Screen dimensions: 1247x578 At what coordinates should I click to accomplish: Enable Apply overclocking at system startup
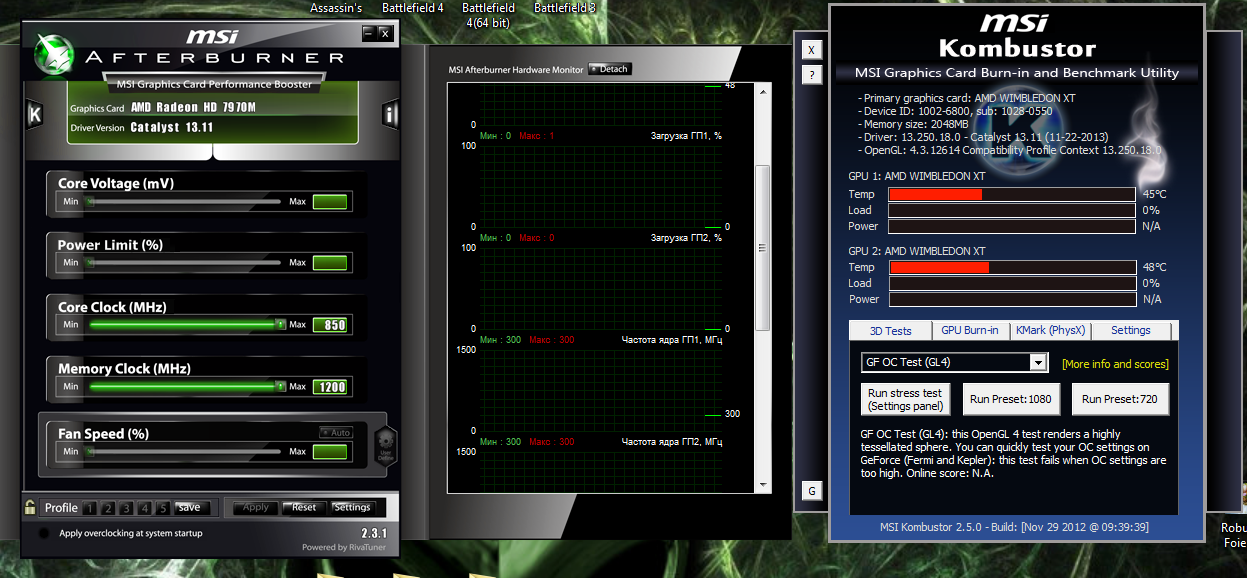click(43, 534)
